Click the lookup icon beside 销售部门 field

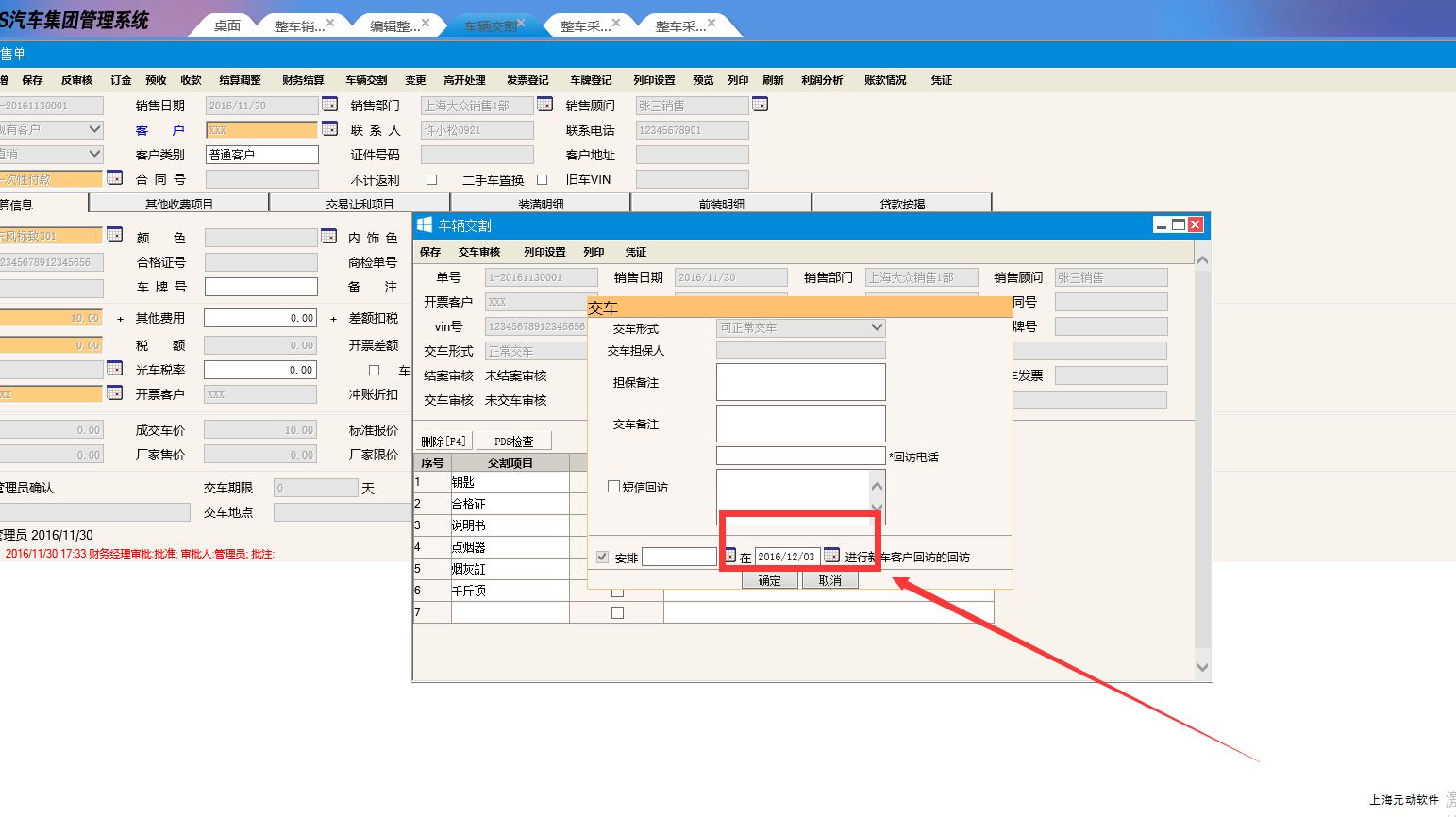(x=544, y=104)
